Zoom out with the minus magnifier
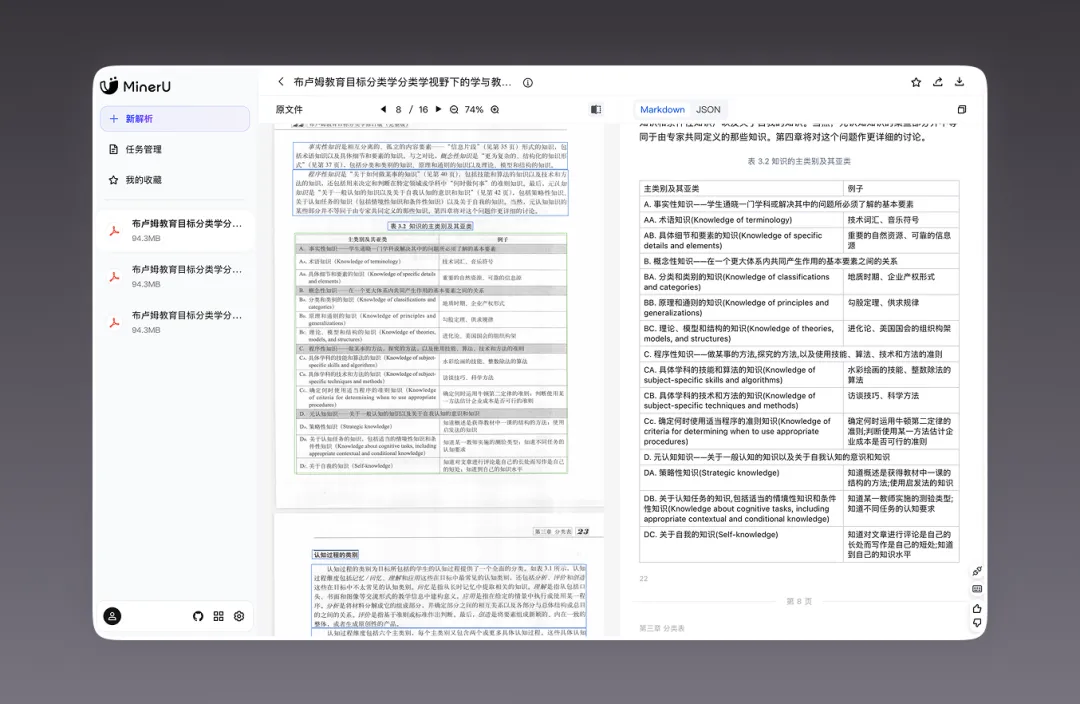The image size is (1080, 704). pos(454,110)
